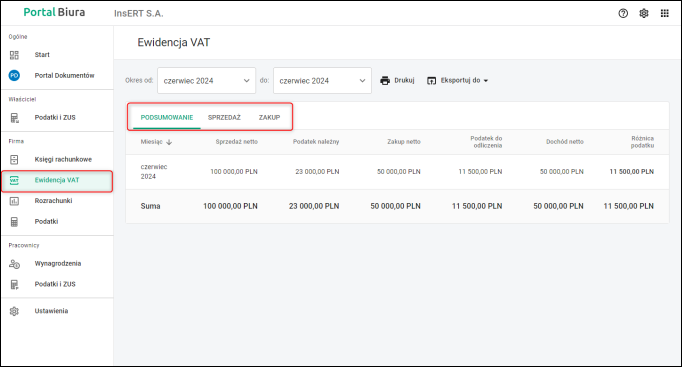Click the Dochód netto column header
The image size is (682, 367).
tap(565, 142)
